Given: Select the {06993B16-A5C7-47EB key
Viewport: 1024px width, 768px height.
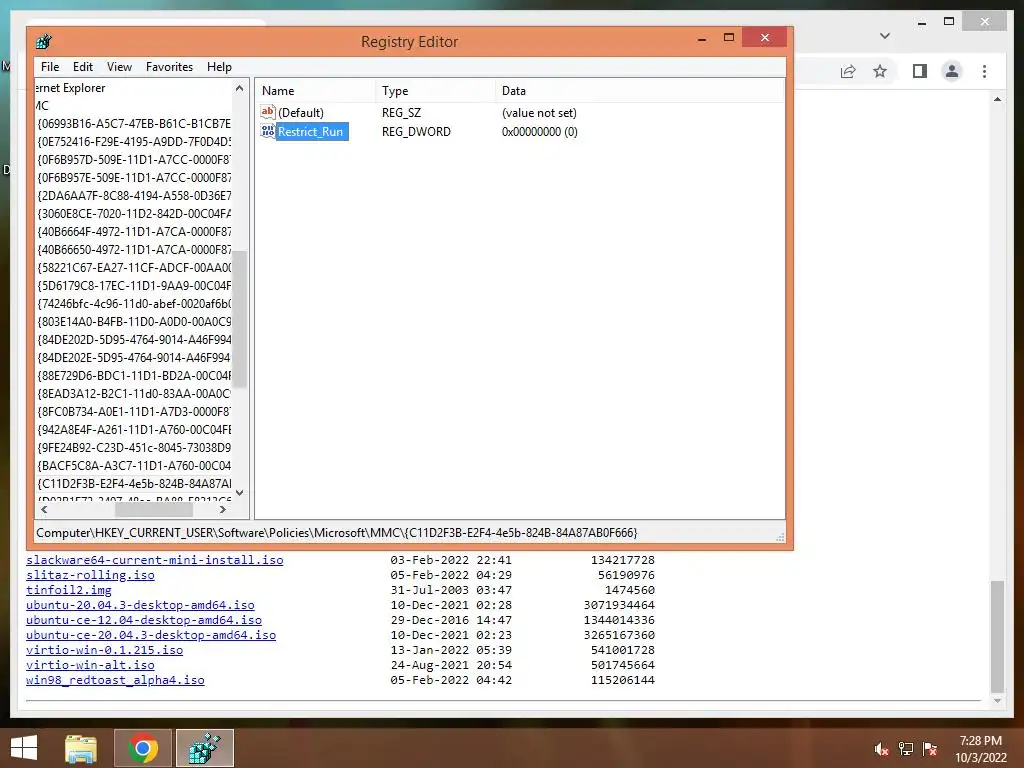Looking at the screenshot, I should [134, 123].
